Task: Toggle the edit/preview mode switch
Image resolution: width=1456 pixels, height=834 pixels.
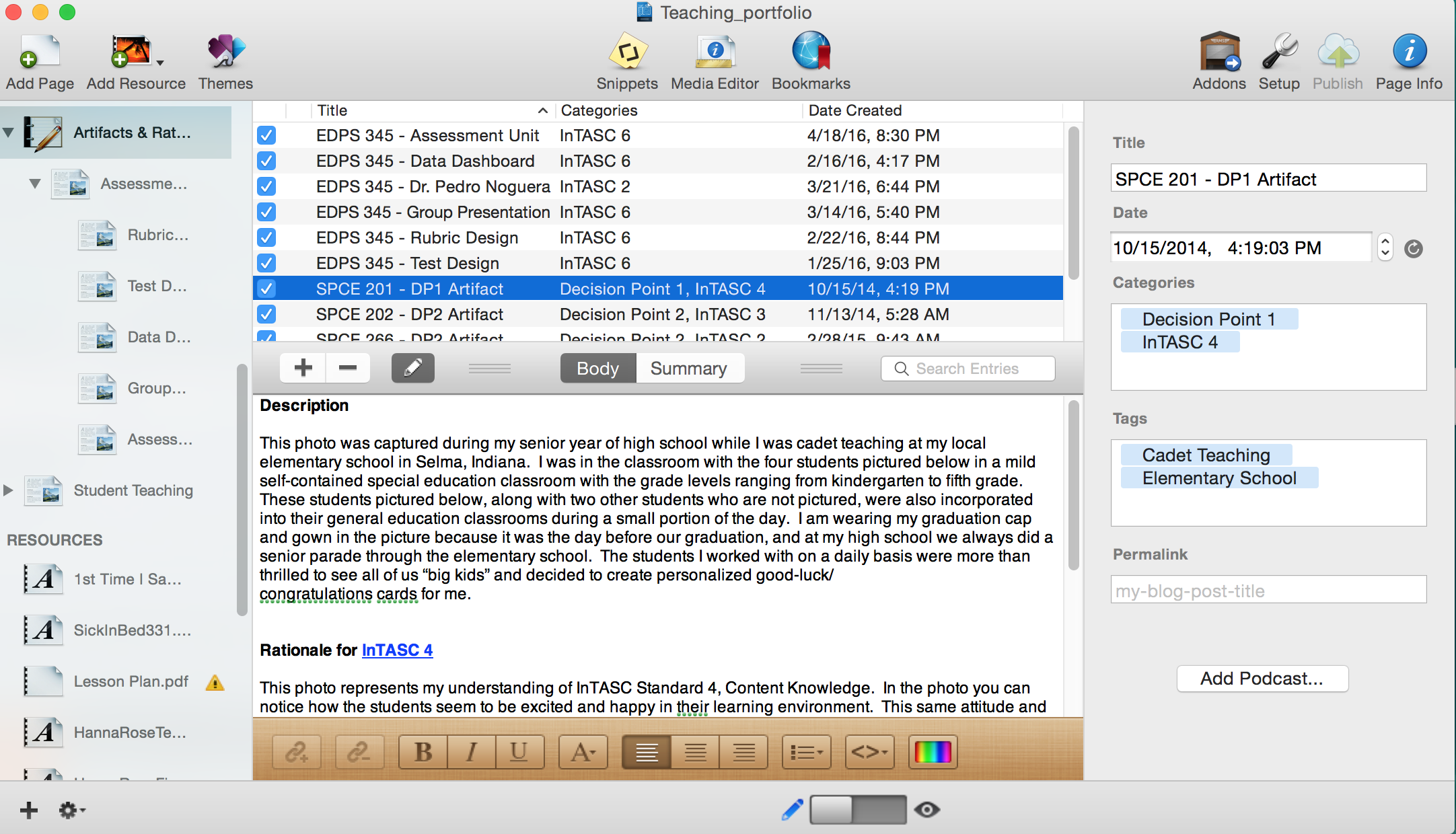Action: click(x=858, y=809)
